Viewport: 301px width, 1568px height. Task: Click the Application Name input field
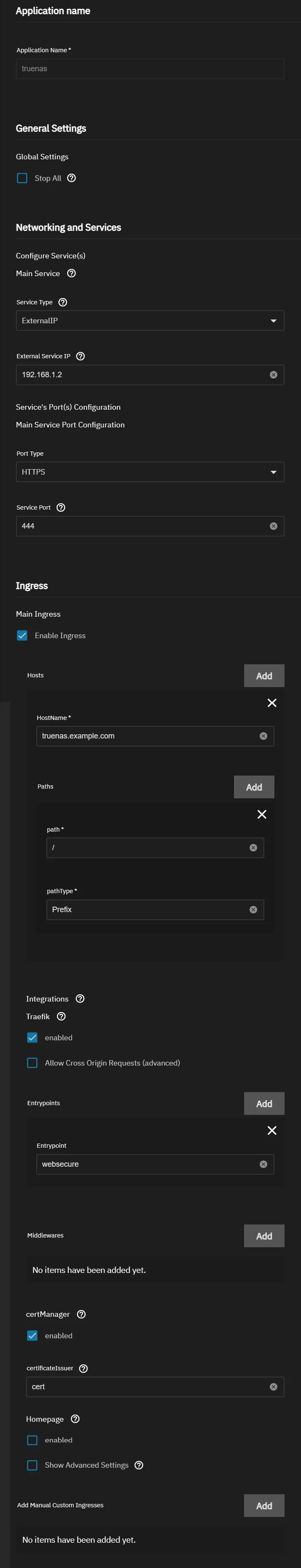click(x=150, y=69)
